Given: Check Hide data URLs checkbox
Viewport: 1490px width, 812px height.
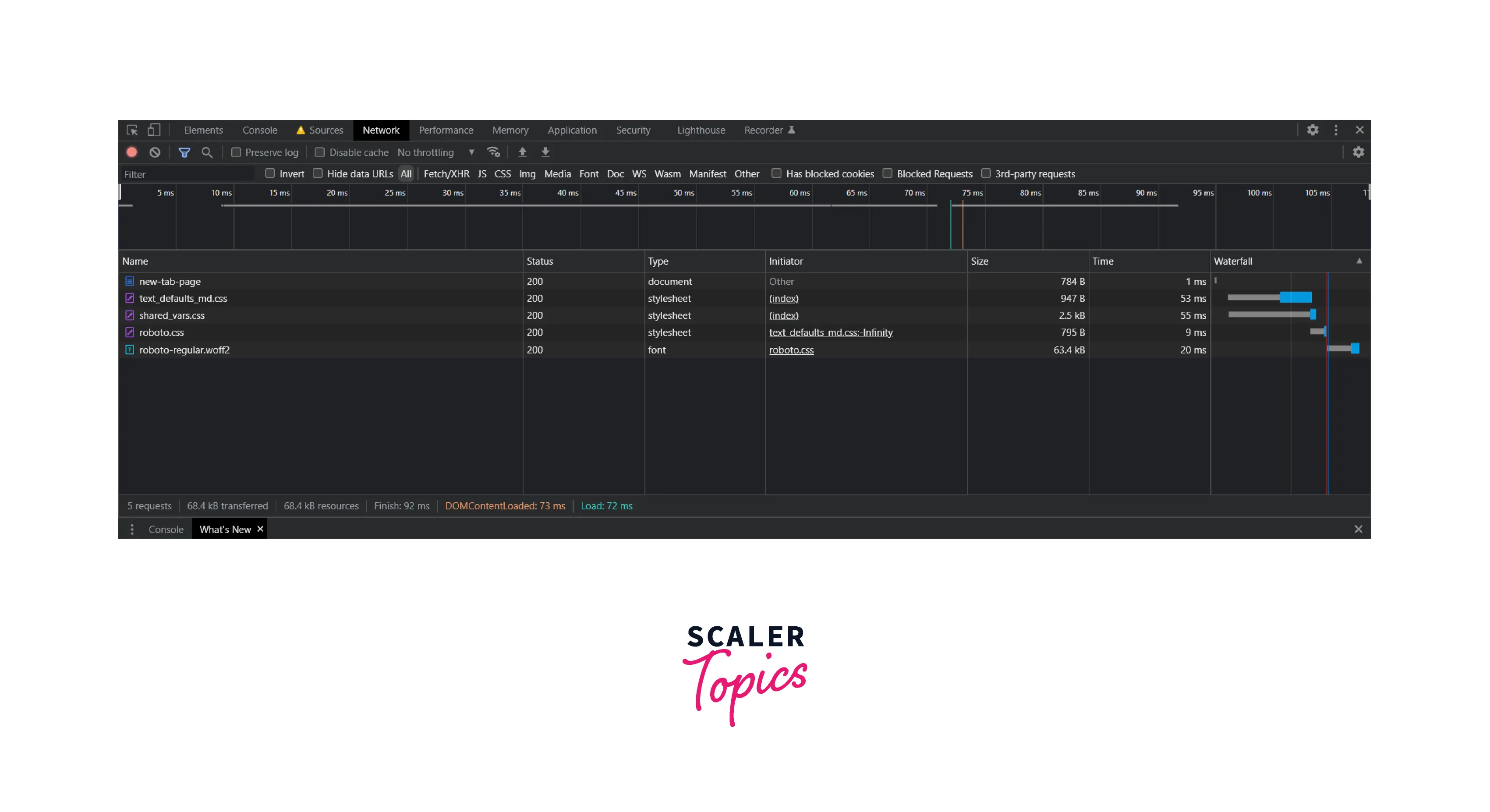Looking at the screenshot, I should (x=318, y=173).
